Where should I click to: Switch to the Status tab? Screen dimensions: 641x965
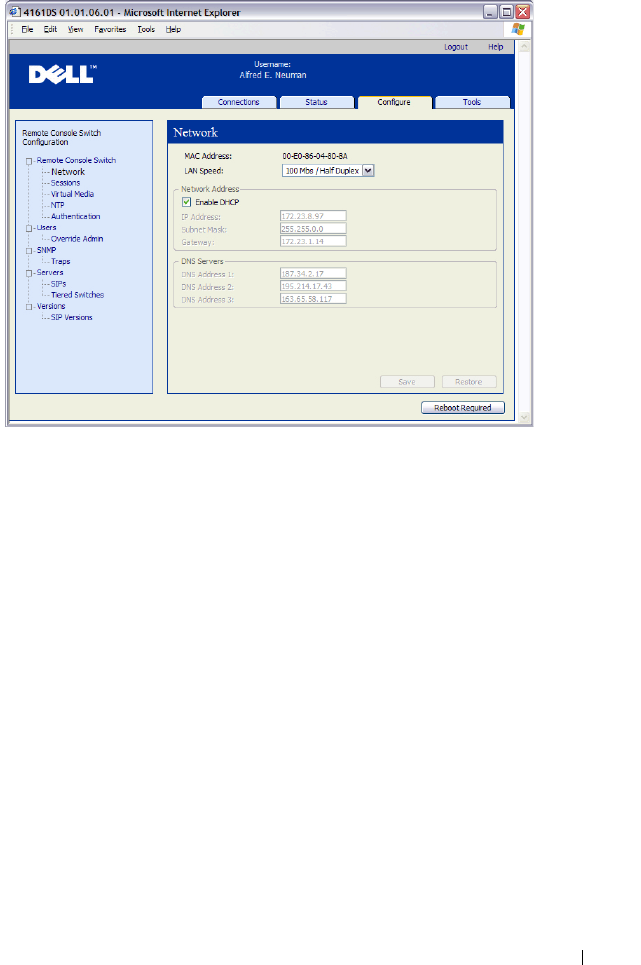(x=316, y=102)
